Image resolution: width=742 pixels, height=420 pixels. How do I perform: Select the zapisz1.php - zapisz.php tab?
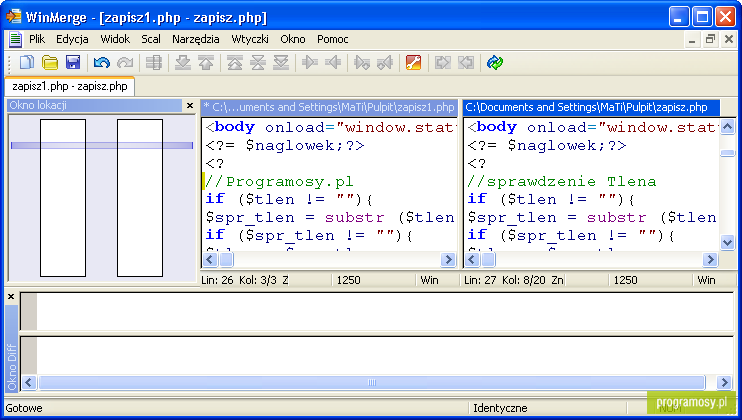[70, 86]
